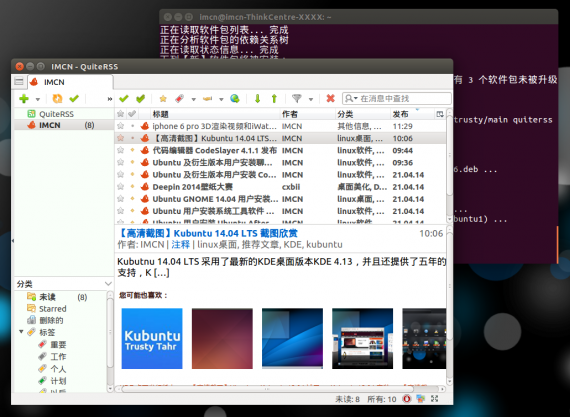
Task: Select the orange 个人 label
Action: 52,369
